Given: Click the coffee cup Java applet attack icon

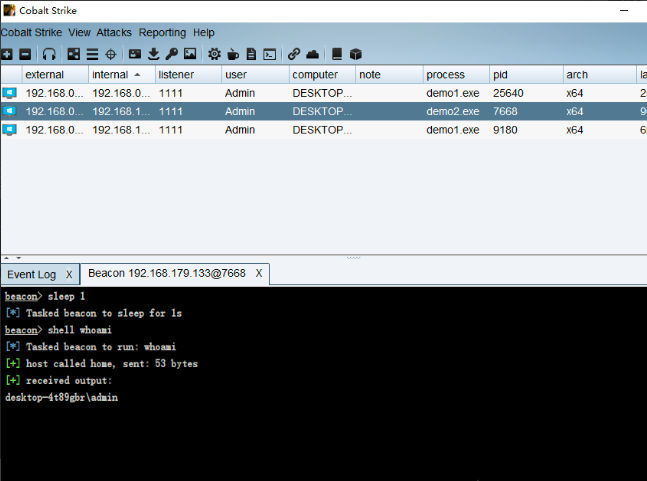Looking at the screenshot, I should coord(233,54).
